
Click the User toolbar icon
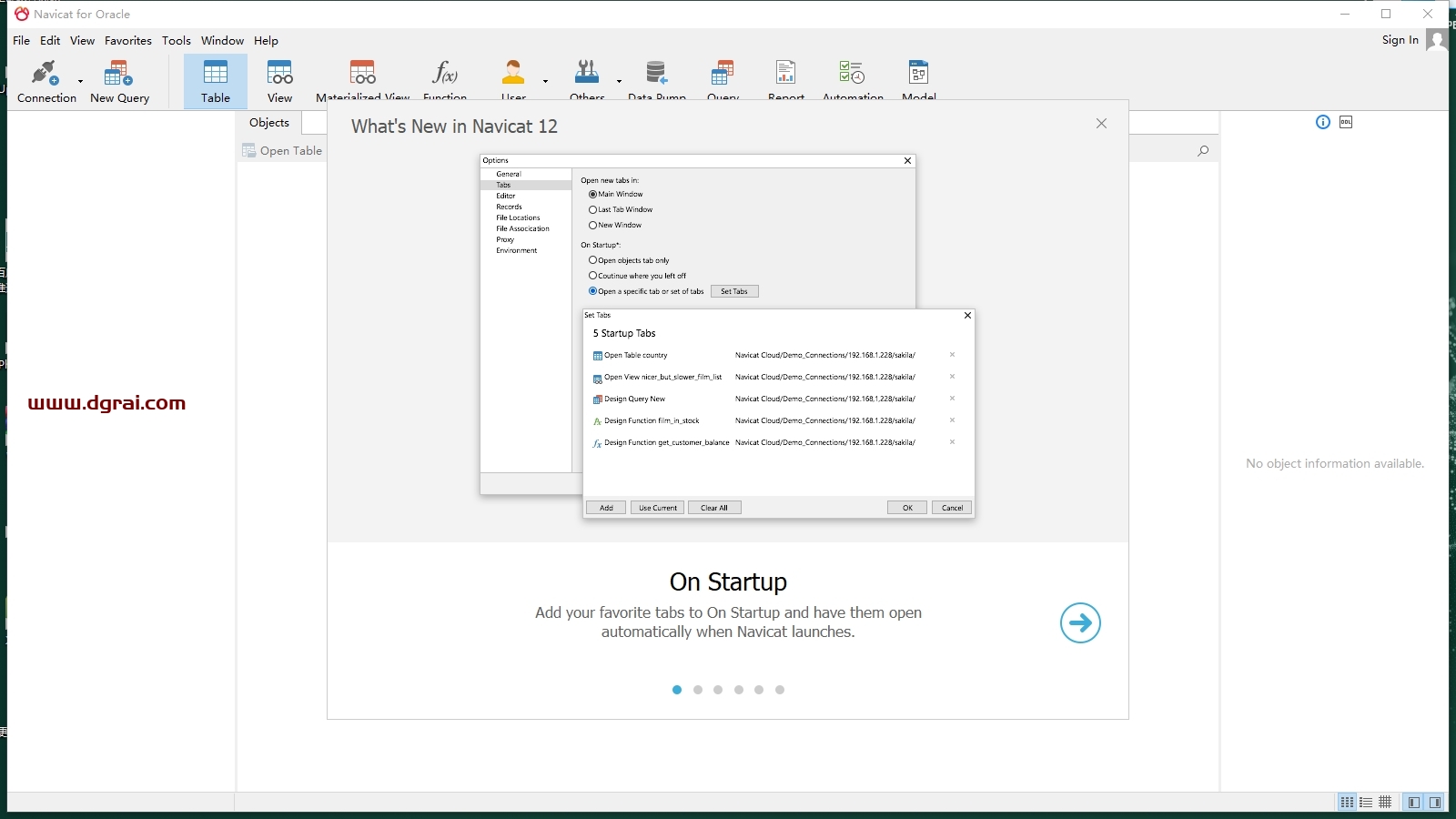tap(513, 80)
